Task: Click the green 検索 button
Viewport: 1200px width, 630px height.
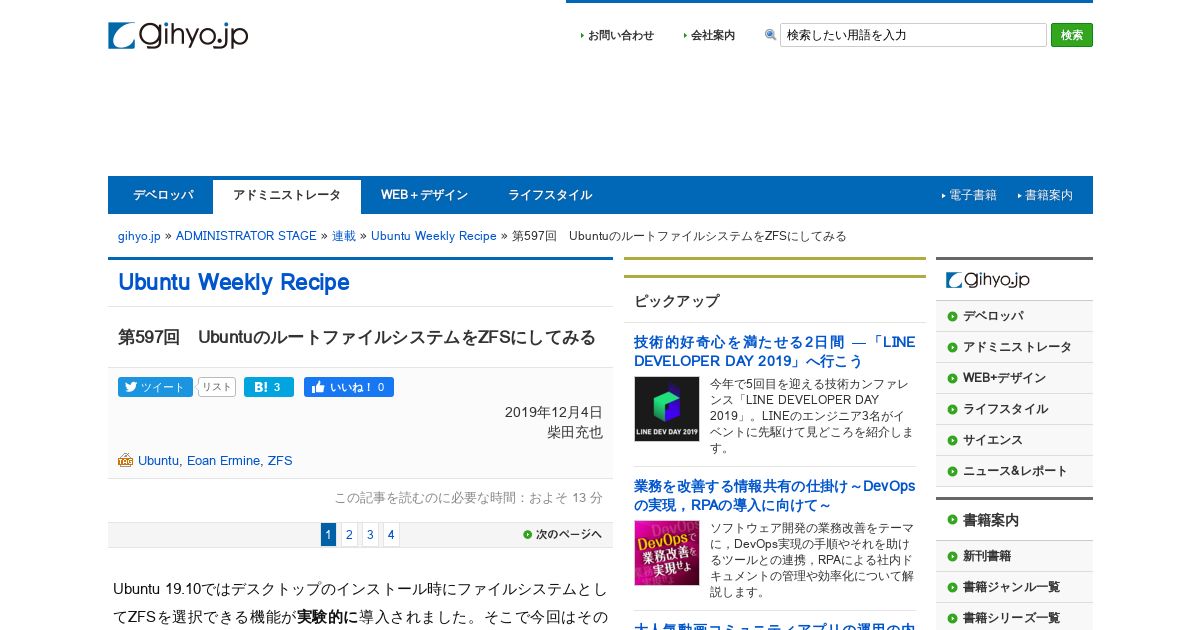Action: point(1072,35)
